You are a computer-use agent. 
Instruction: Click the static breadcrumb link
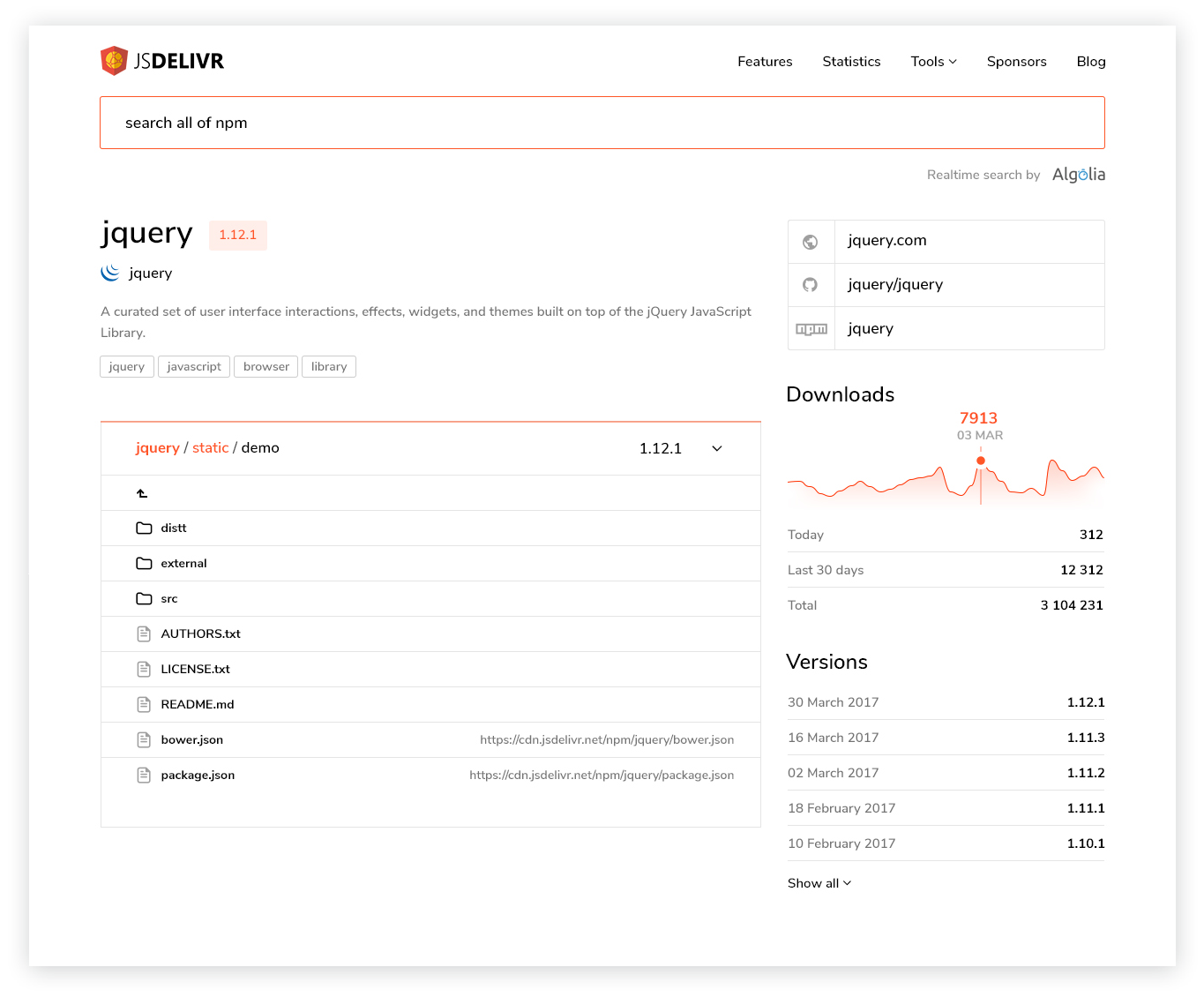click(x=210, y=448)
